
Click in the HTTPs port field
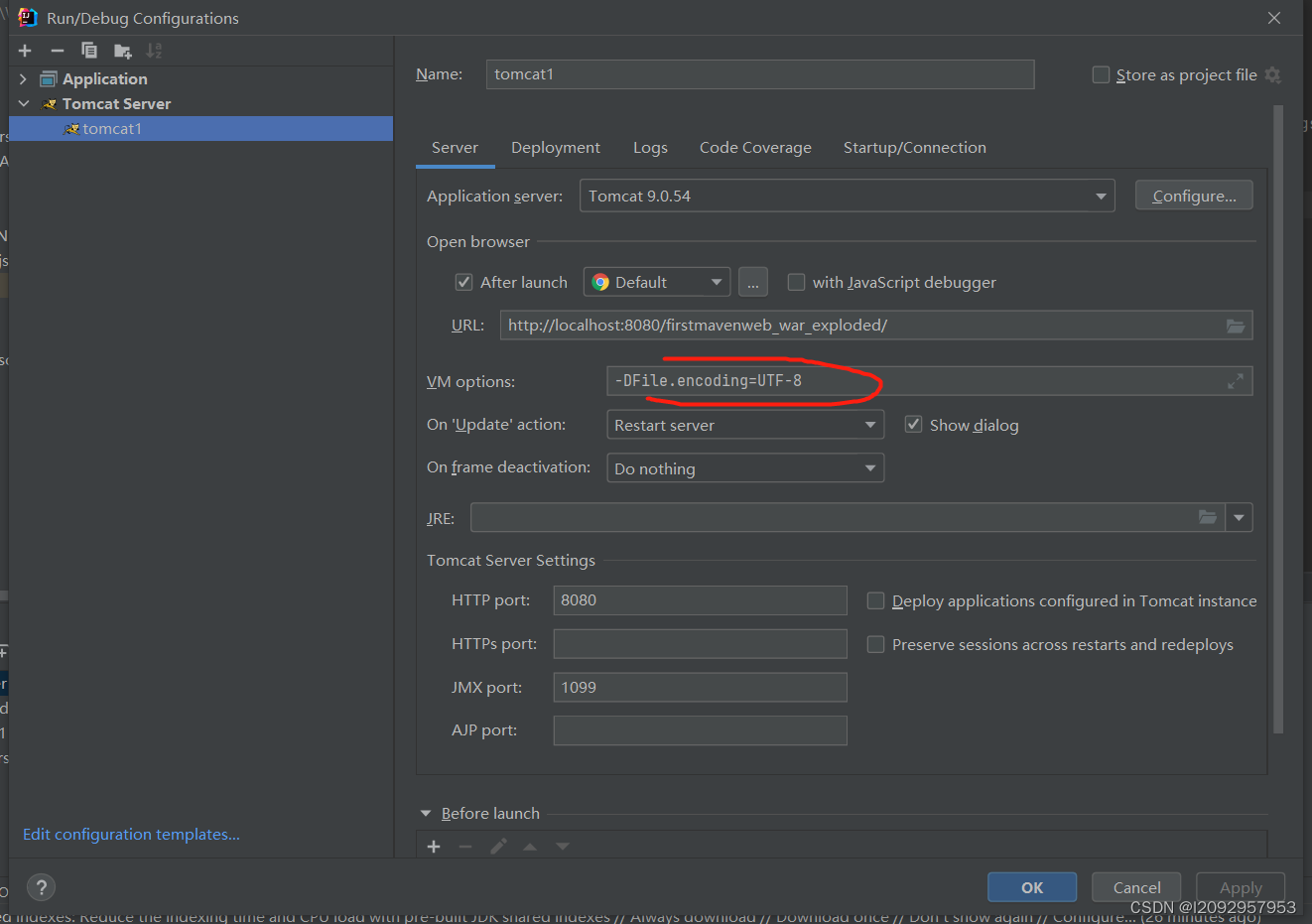(x=700, y=644)
